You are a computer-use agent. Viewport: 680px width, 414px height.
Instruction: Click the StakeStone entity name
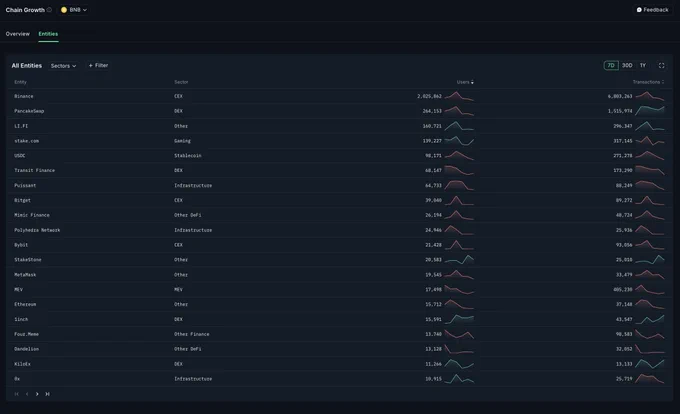click(x=28, y=260)
